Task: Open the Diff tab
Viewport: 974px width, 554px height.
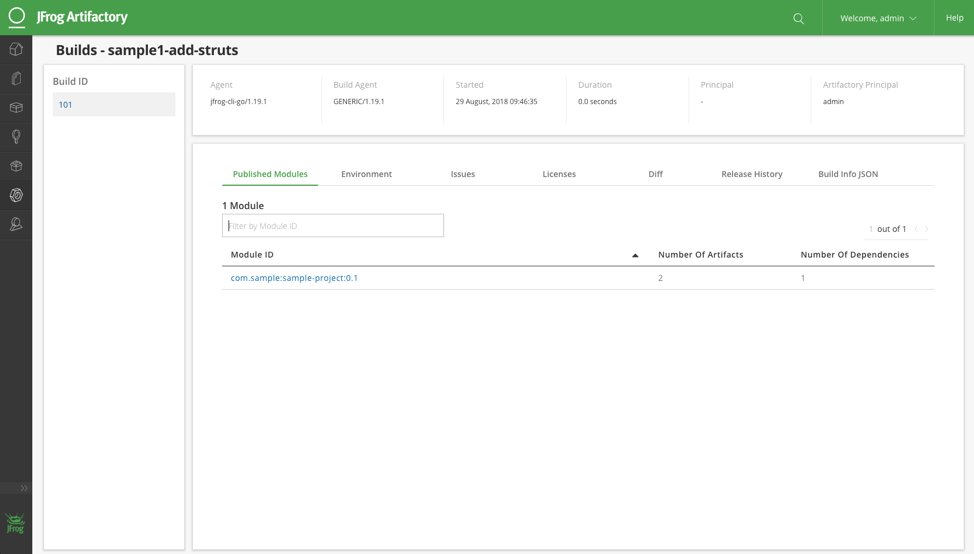Action: 655,174
